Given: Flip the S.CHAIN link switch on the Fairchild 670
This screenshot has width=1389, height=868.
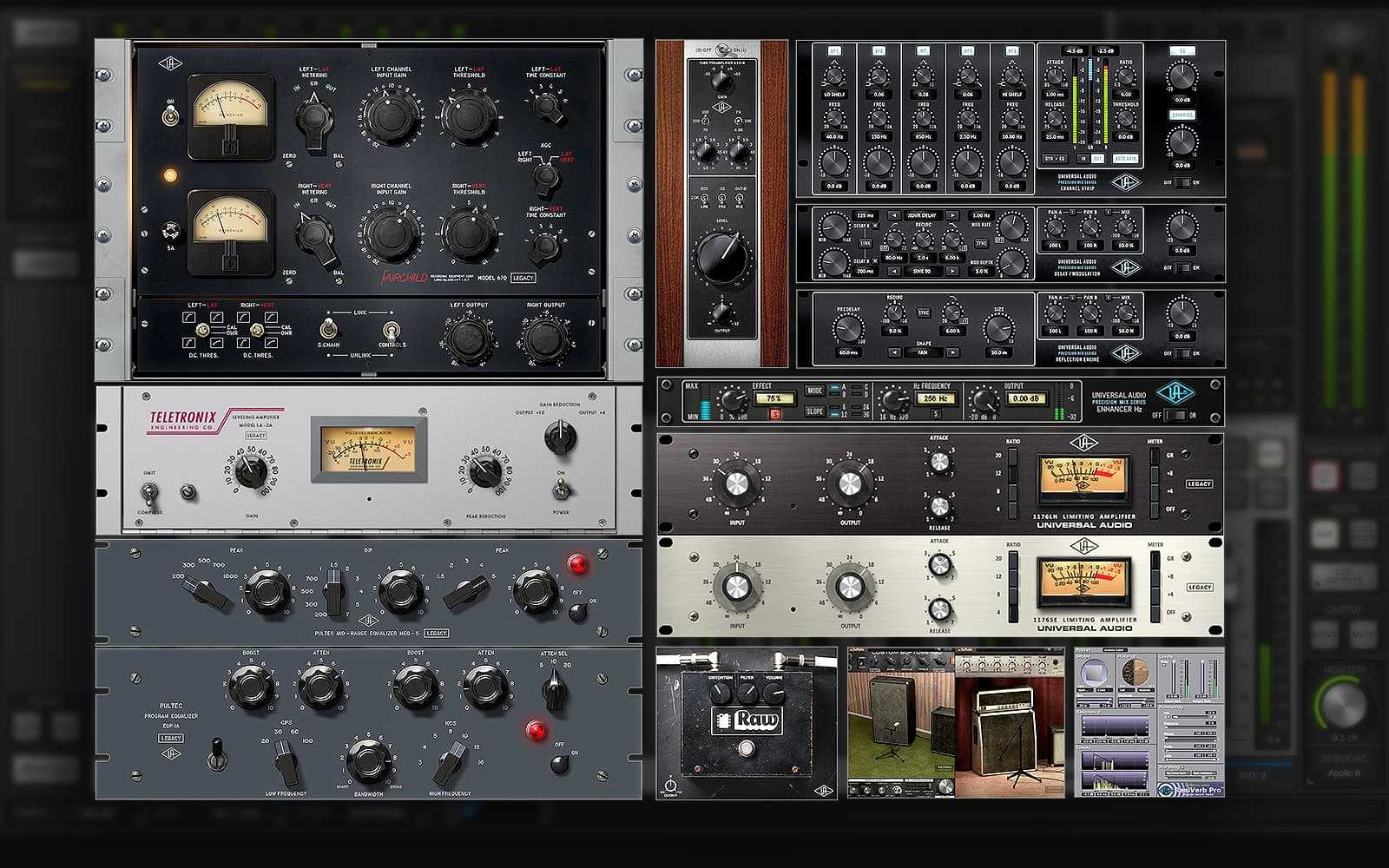Looking at the screenshot, I should click(328, 332).
